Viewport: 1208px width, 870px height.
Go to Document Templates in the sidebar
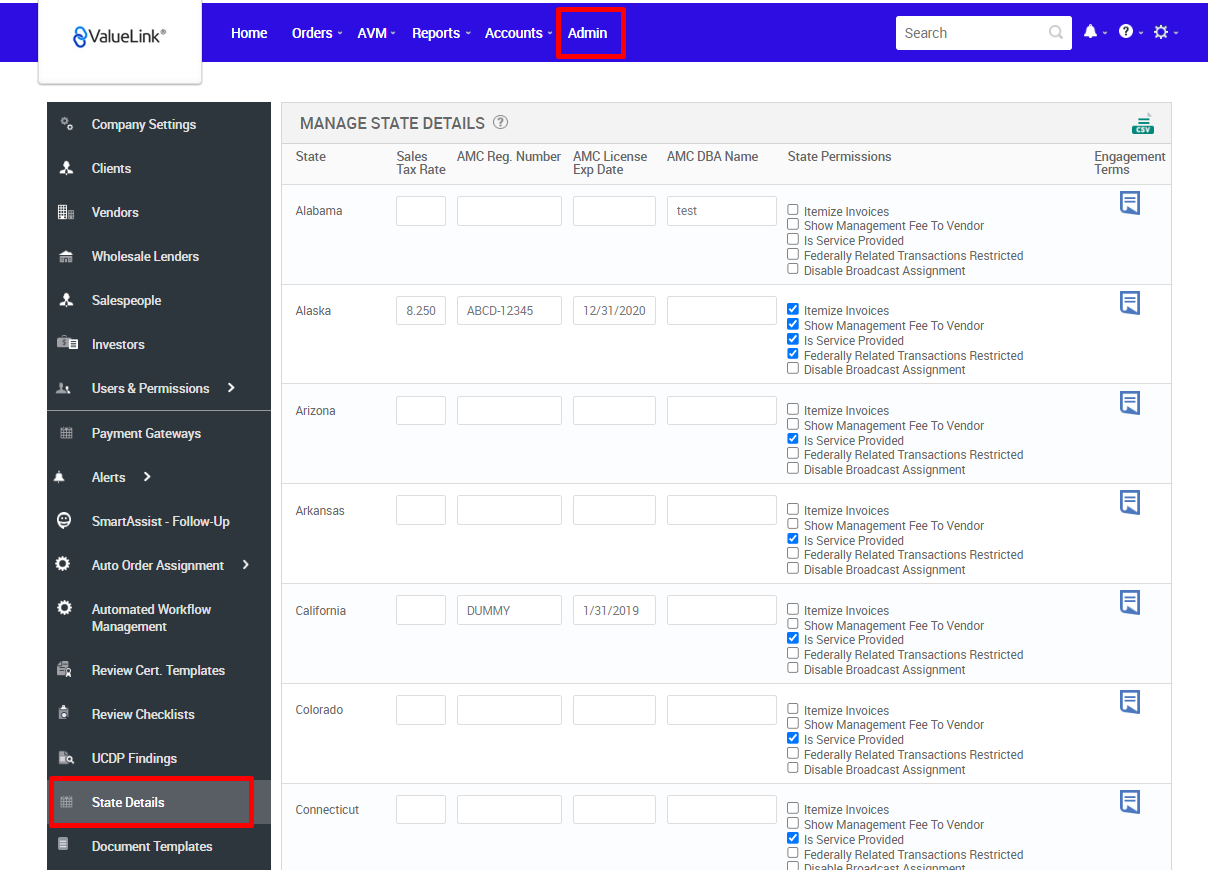(151, 846)
